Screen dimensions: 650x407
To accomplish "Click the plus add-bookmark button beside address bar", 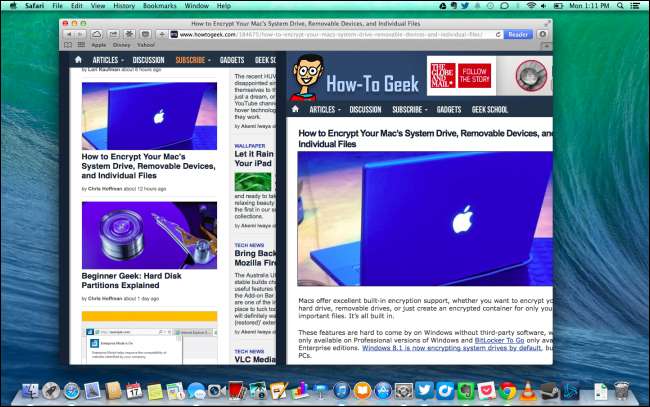I will (x=162, y=34).
